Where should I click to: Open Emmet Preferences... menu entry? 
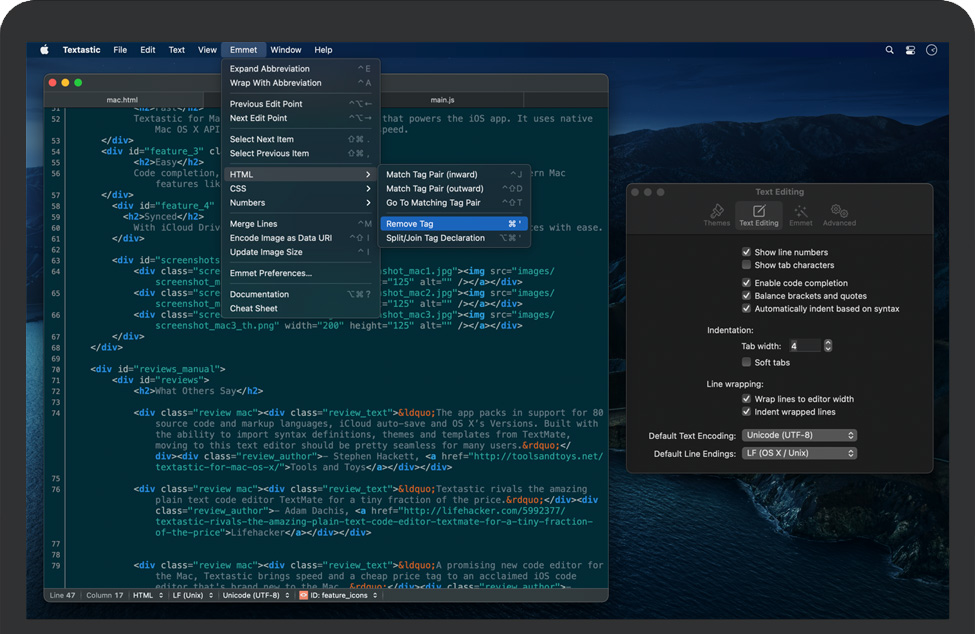pyautogui.click(x=270, y=273)
